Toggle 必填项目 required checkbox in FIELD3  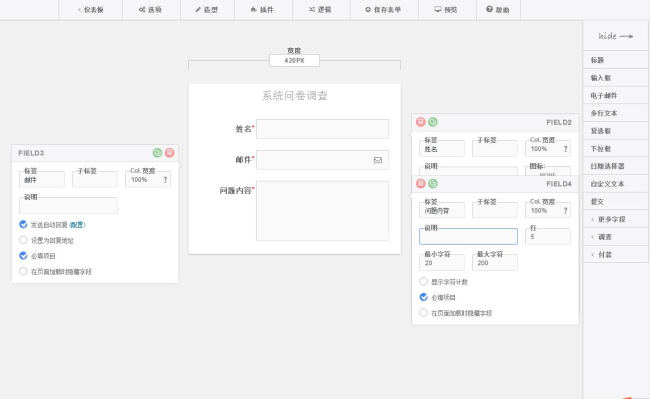(x=23, y=256)
